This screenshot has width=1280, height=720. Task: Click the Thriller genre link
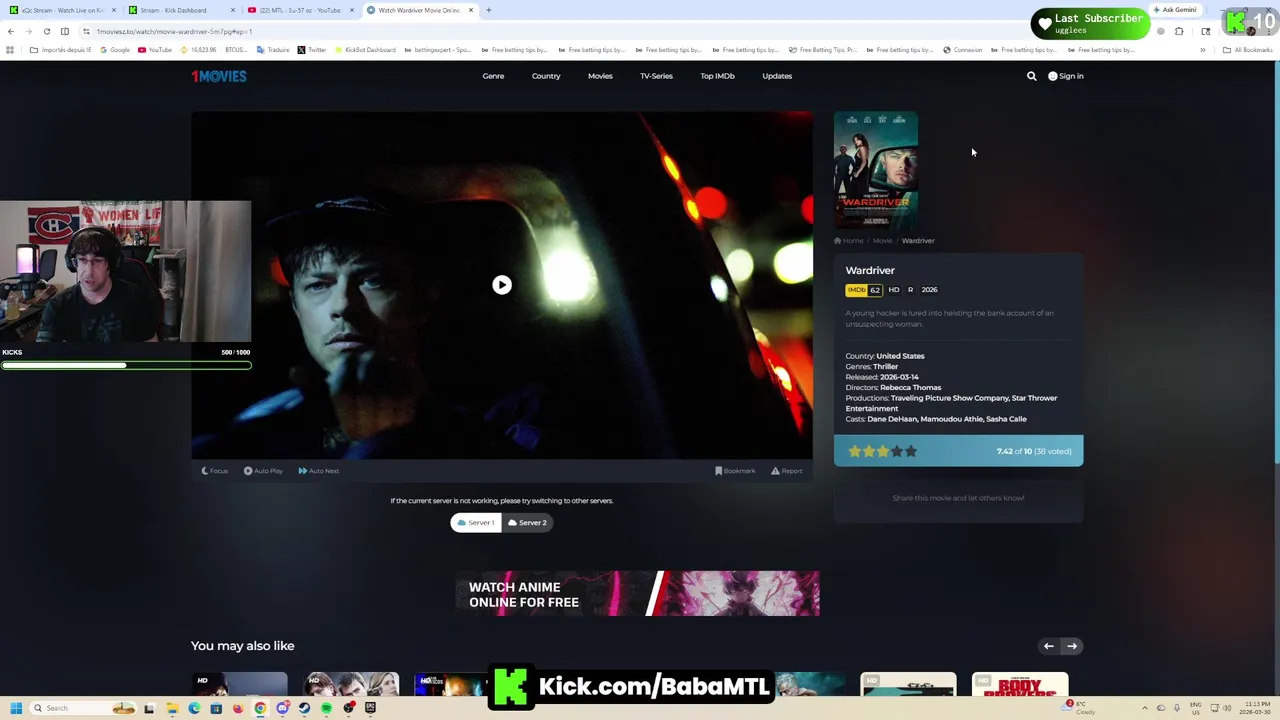886,367
